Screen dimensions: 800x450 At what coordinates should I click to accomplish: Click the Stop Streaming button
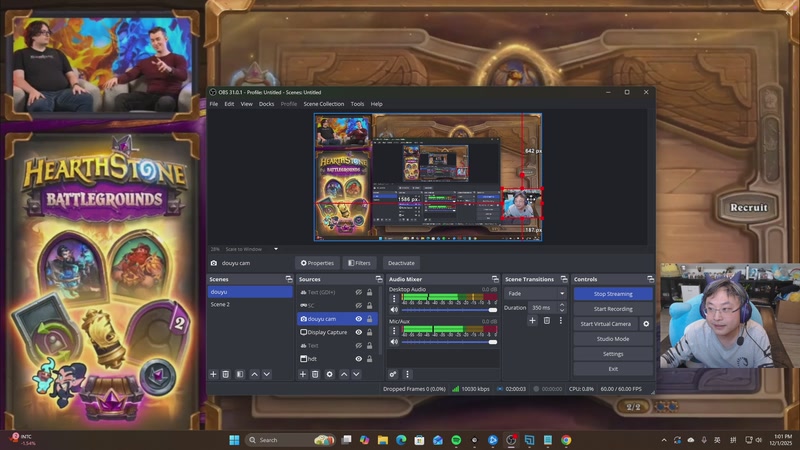click(613, 294)
